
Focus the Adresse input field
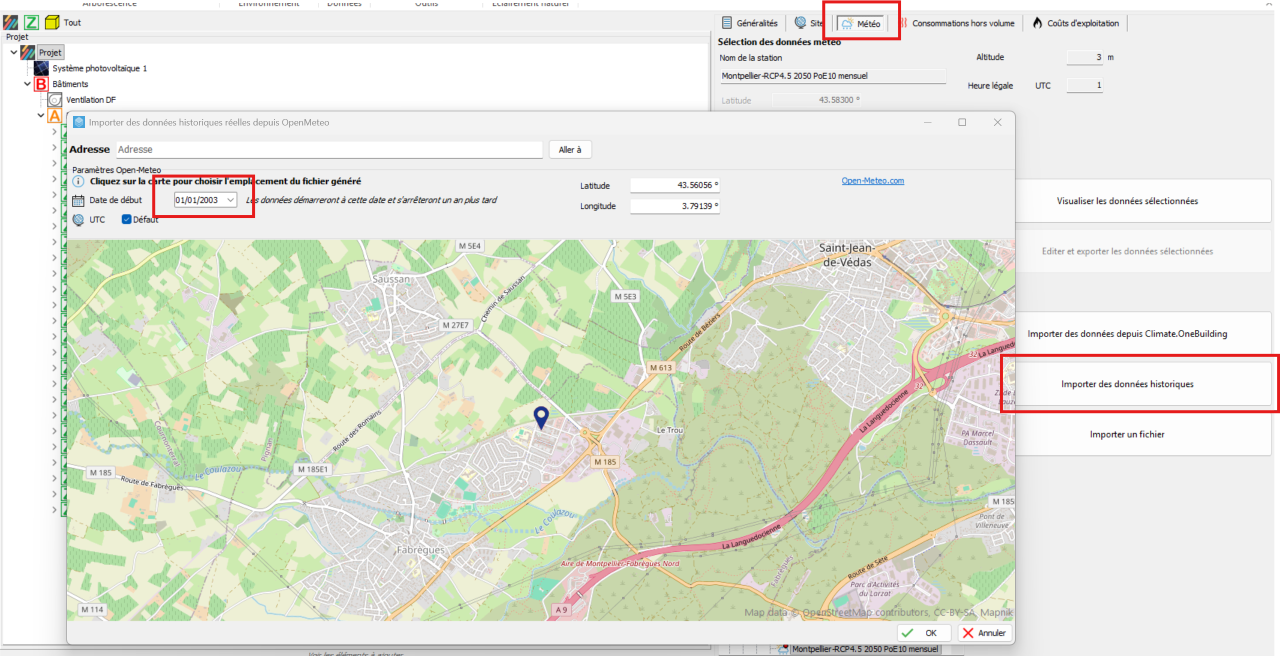click(329, 149)
